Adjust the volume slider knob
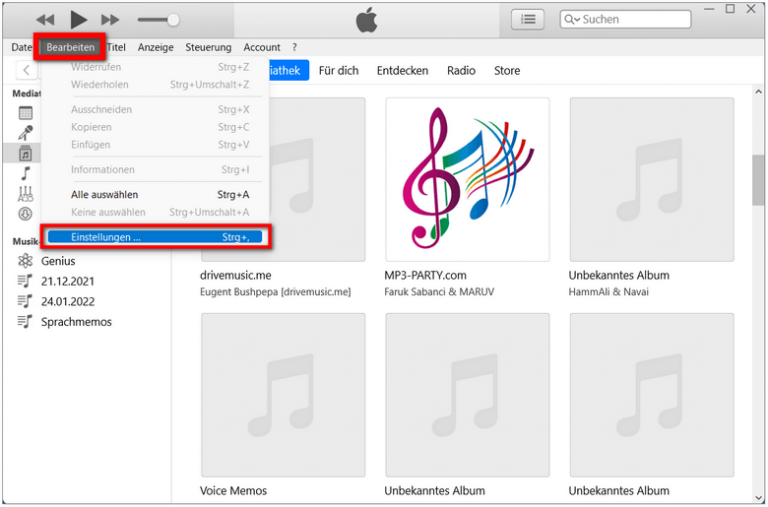 [173, 20]
